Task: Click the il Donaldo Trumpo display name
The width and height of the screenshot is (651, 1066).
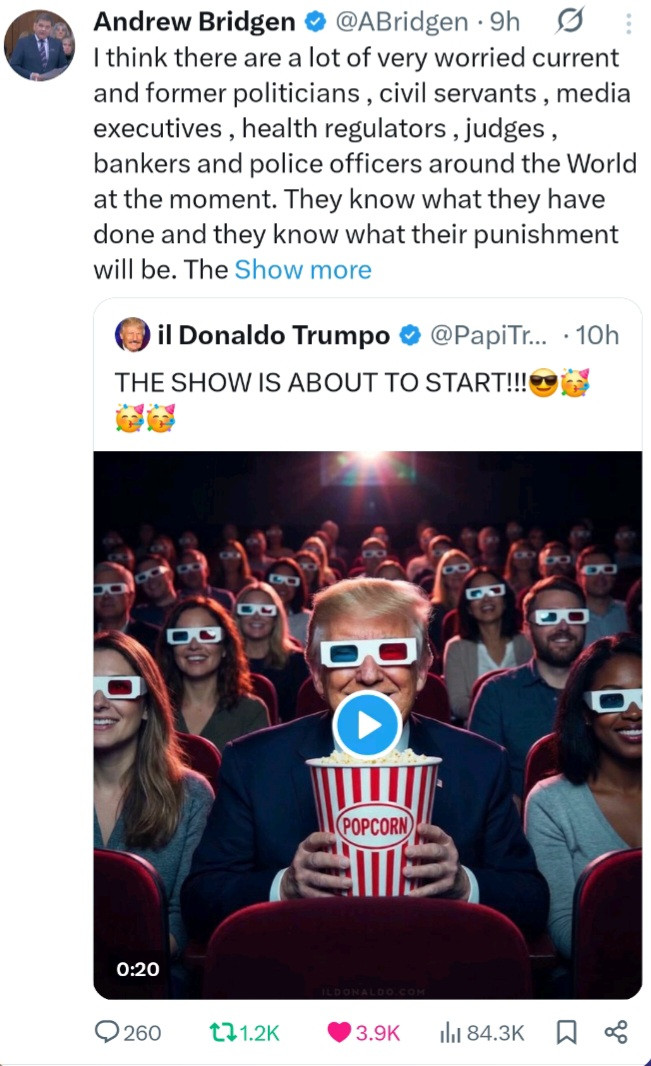Action: (x=274, y=336)
